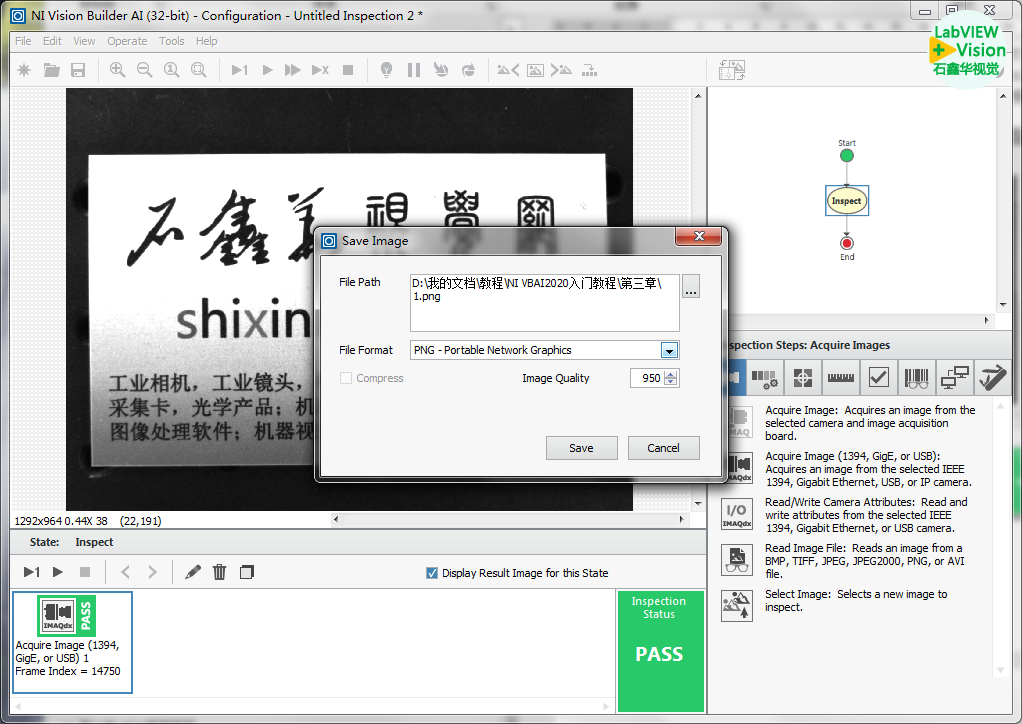The image size is (1022, 724).
Task: Expand the File Format dropdown
Action: click(669, 351)
